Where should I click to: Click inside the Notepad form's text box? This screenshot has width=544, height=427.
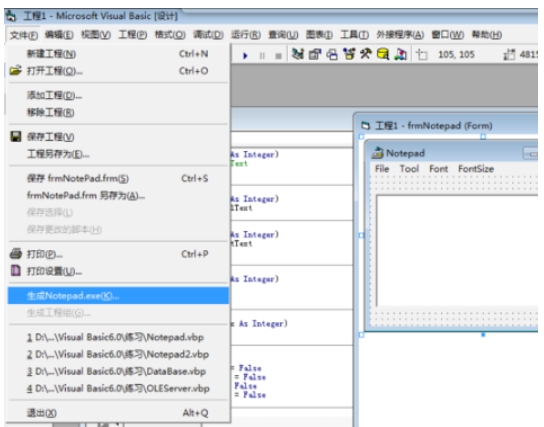457,250
